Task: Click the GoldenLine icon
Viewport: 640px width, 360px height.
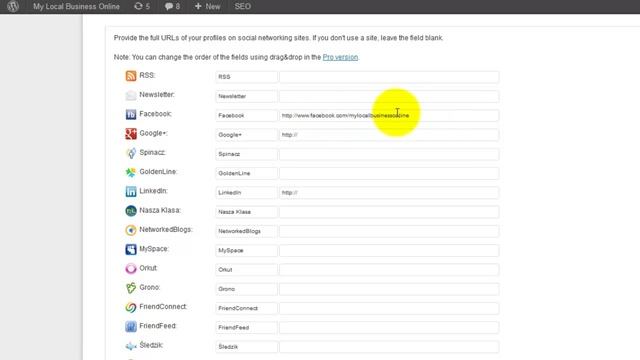Action: click(131, 172)
